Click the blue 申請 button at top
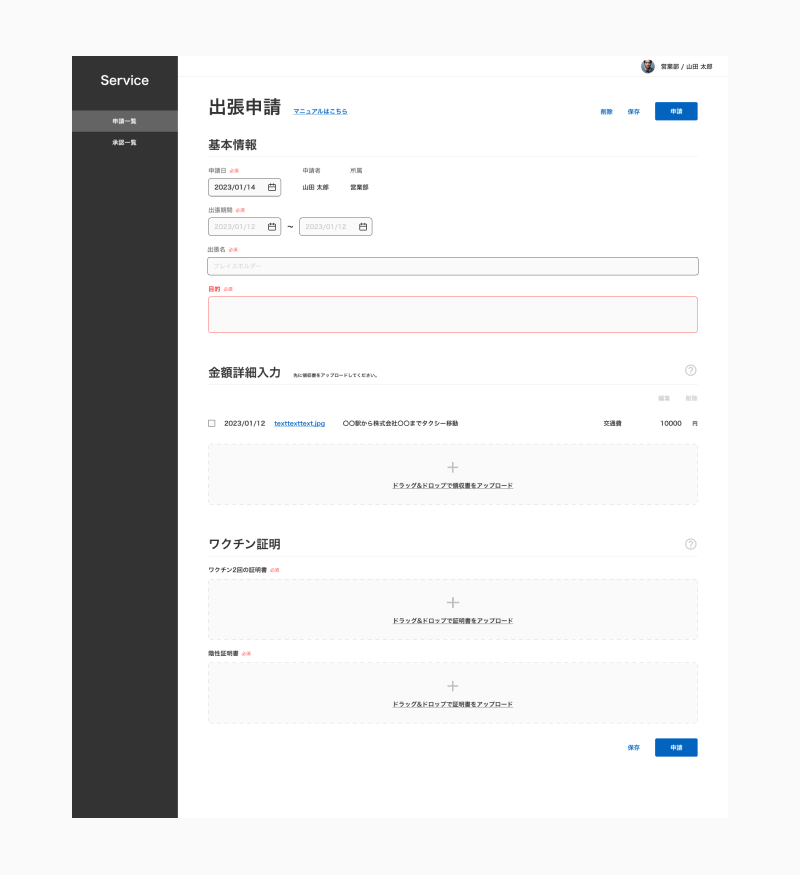Viewport: 800px width, 875px height. [676, 111]
